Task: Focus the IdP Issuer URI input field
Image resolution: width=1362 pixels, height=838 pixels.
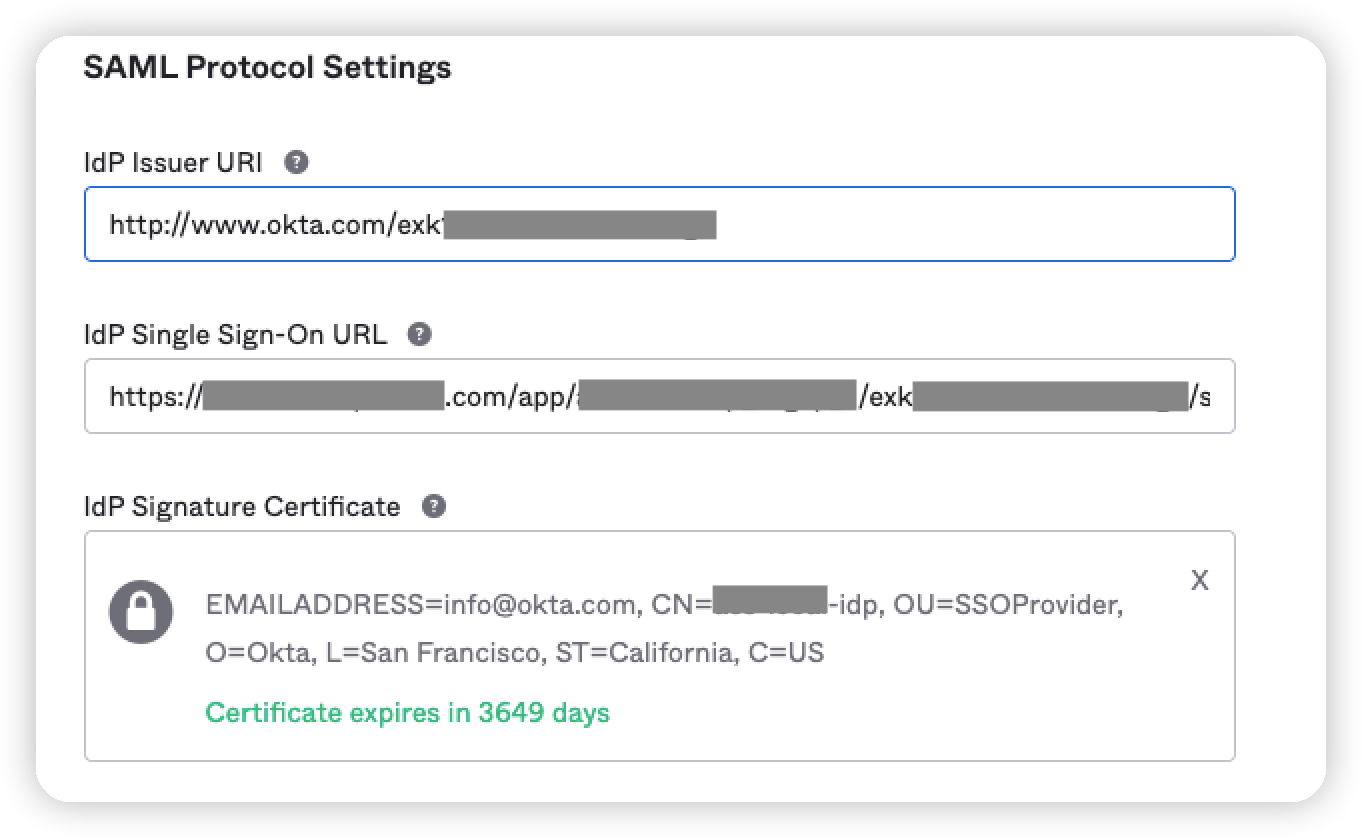Action: point(660,224)
